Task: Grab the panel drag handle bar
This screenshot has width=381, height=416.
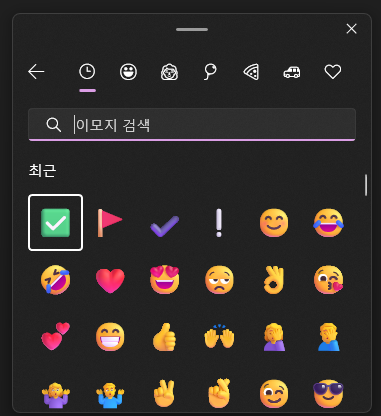Action: coord(192,29)
